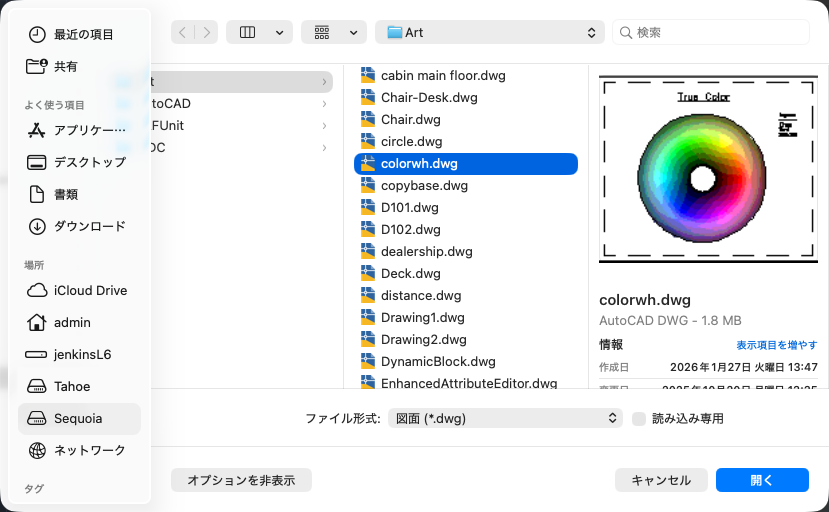This screenshot has width=829, height=512.
Task: Select jenkinsL6 drive in sidebar
Action: (x=79, y=354)
